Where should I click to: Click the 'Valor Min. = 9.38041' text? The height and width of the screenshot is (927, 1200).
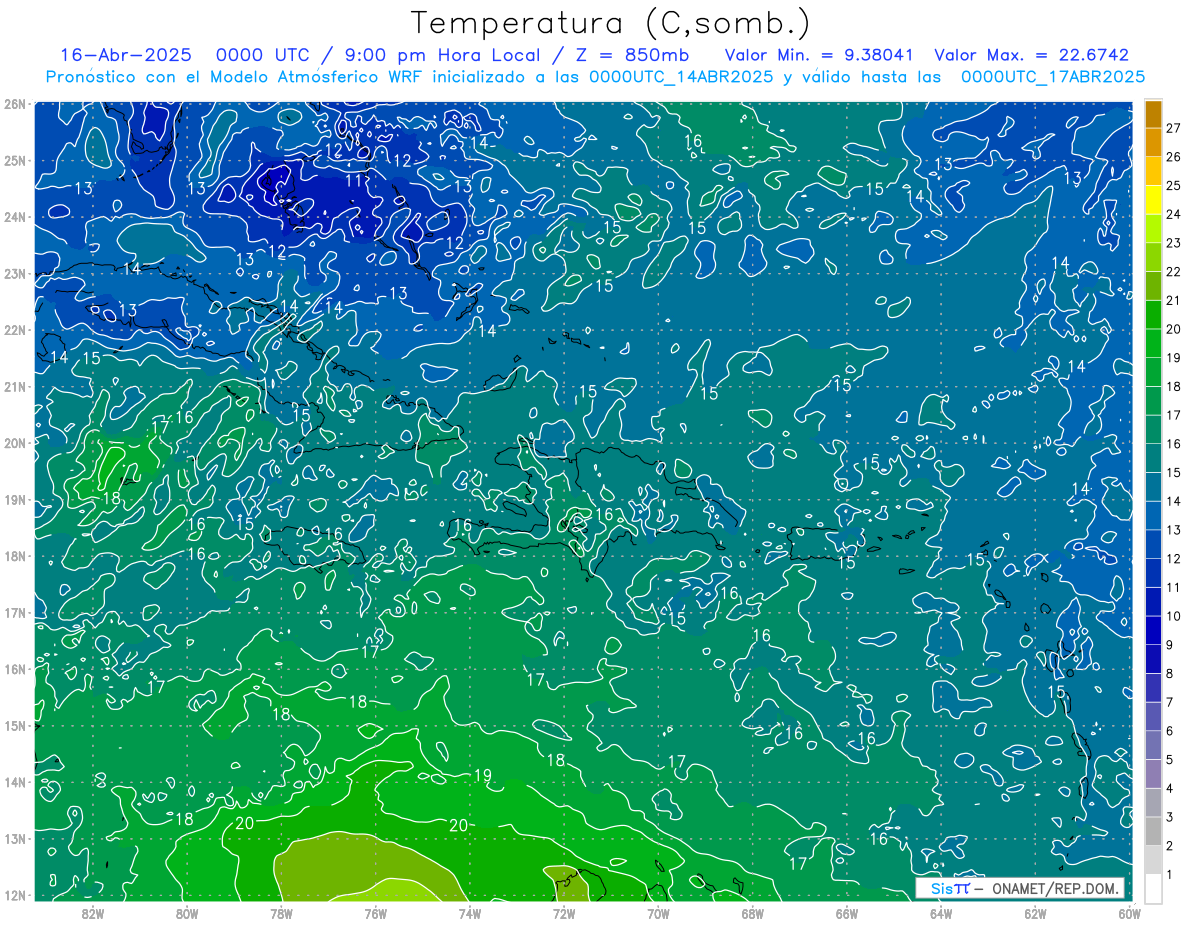click(819, 55)
